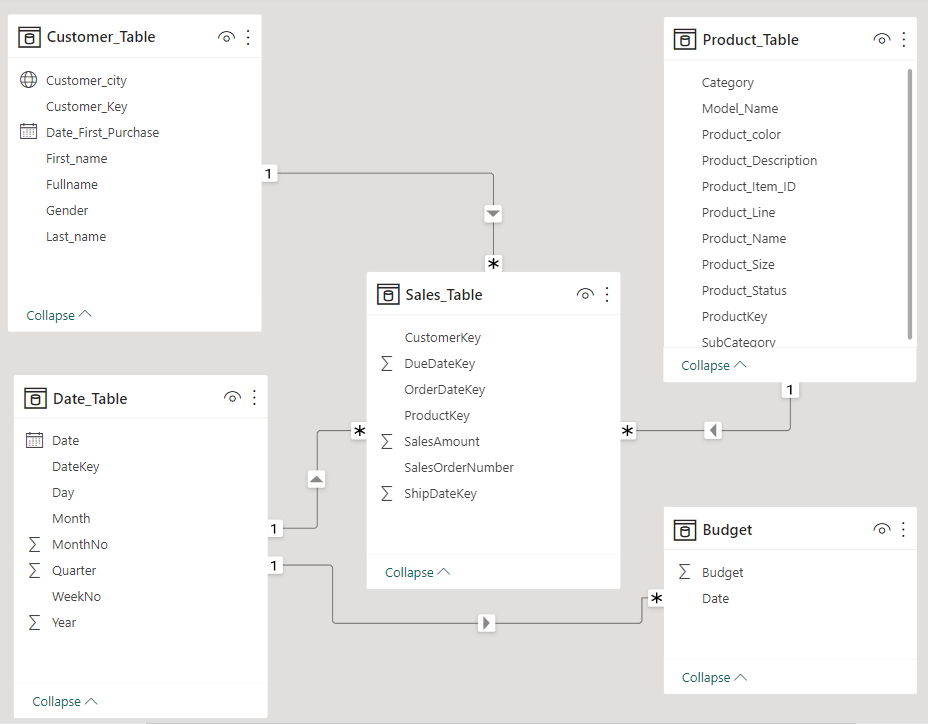This screenshot has height=724, width=928.
Task: Select Date to Budget relationship direction arrow
Action: pyautogui.click(x=486, y=623)
